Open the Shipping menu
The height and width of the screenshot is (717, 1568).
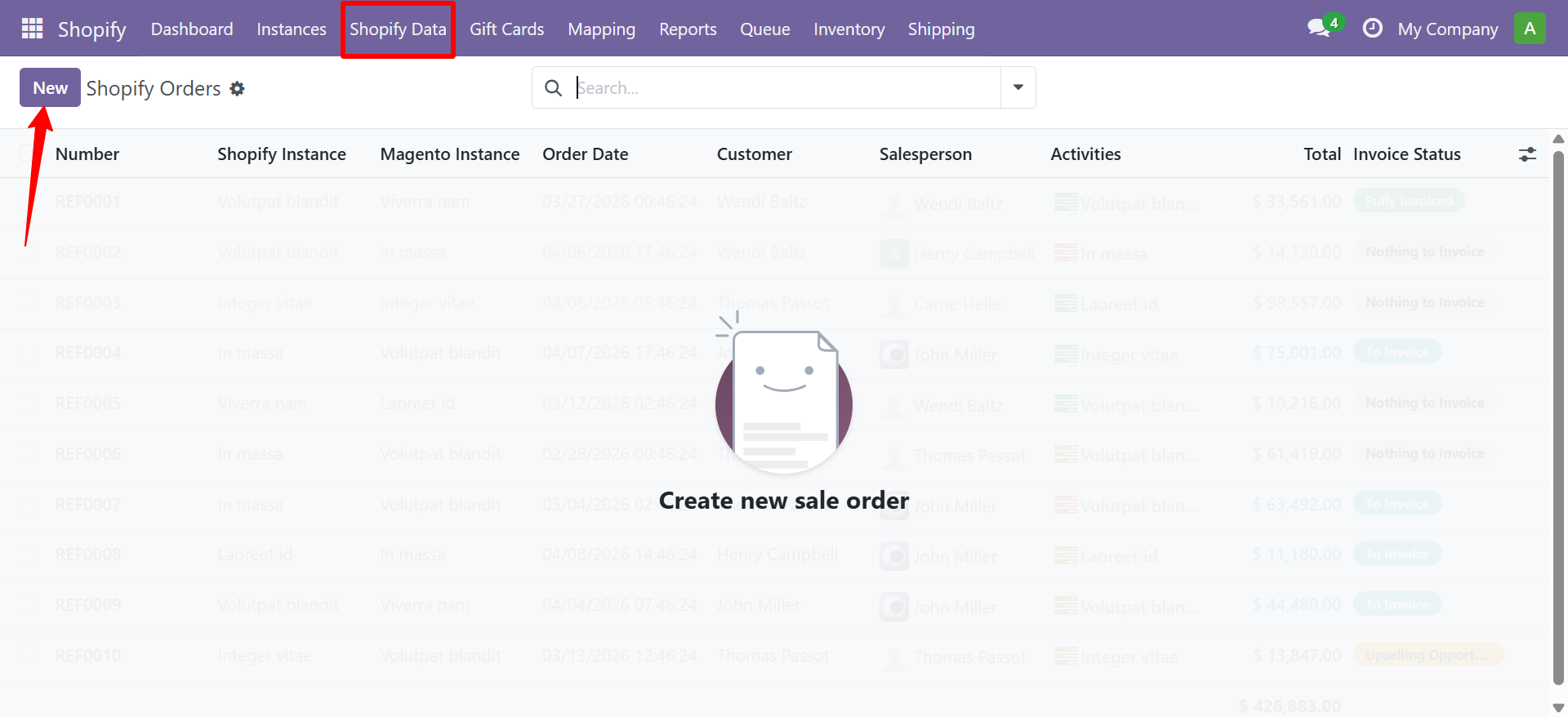pos(942,29)
